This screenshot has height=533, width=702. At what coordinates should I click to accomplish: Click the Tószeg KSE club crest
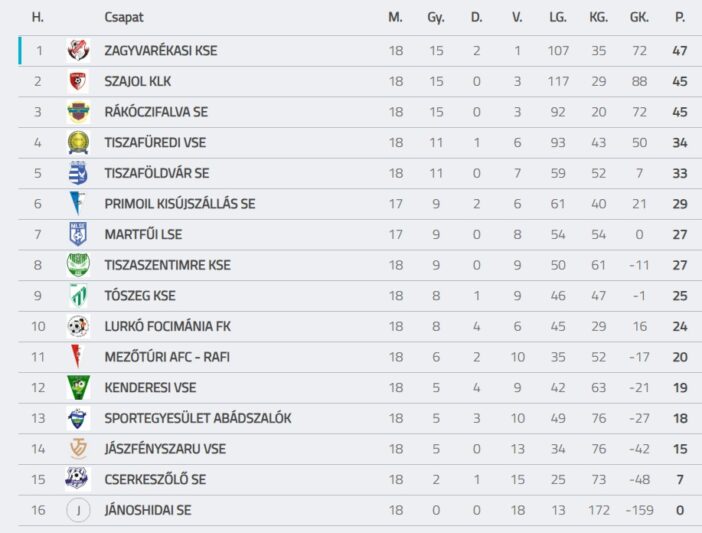point(77,296)
